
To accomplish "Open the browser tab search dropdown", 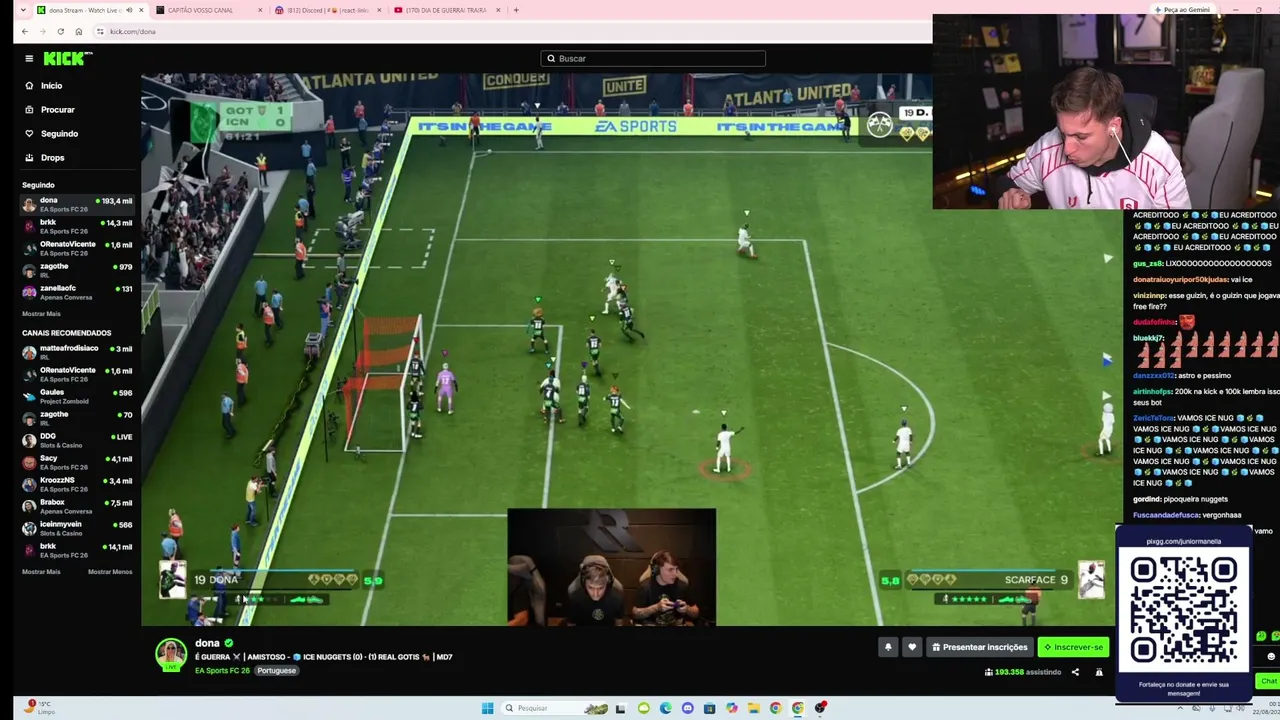I will (x=23, y=10).
